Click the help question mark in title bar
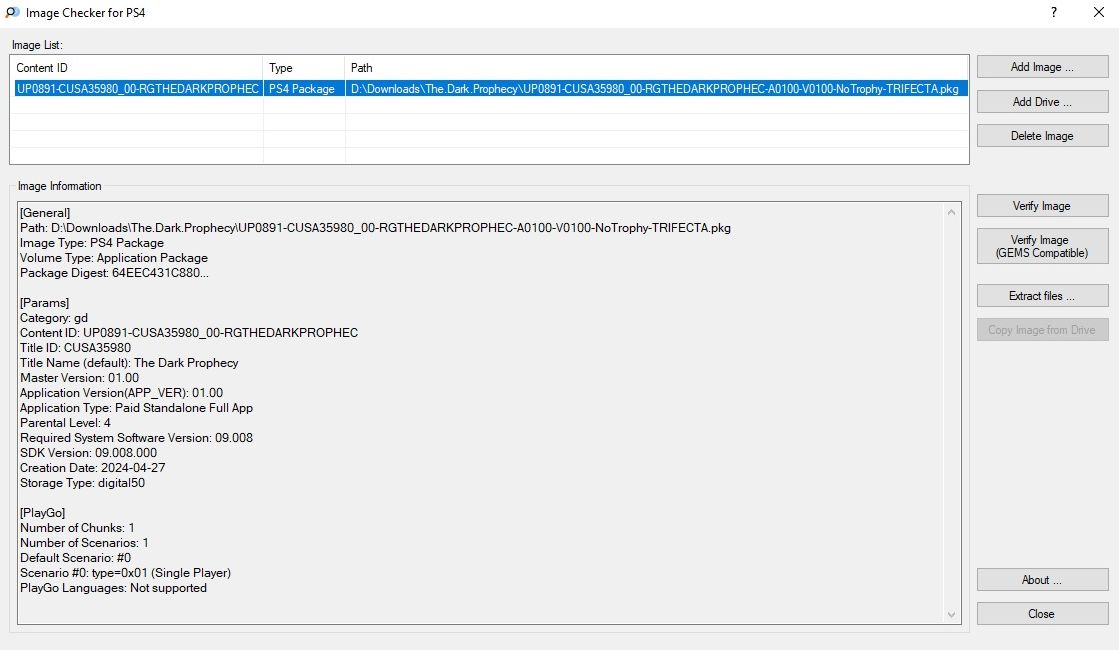Viewport: 1119px width, 650px height. click(1054, 12)
